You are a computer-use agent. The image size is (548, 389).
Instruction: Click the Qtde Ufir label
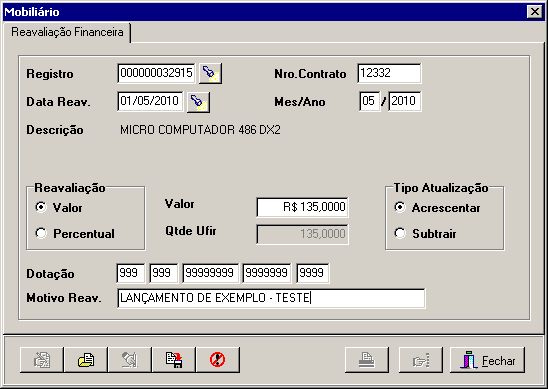(x=191, y=231)
